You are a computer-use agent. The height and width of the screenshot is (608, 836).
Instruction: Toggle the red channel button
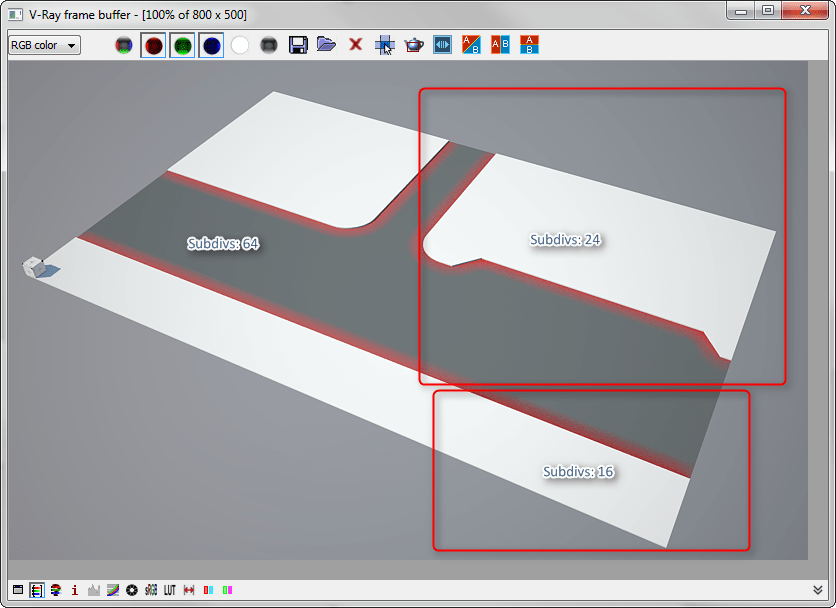click(x=154, y=45)
